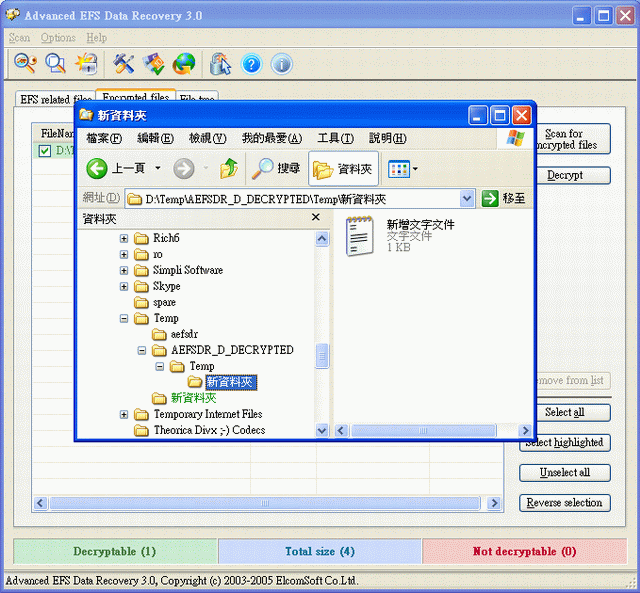Viewport: 640px width, 593px height.
Task: Click the Decrypt button
Action: click(x=572, y=175)
